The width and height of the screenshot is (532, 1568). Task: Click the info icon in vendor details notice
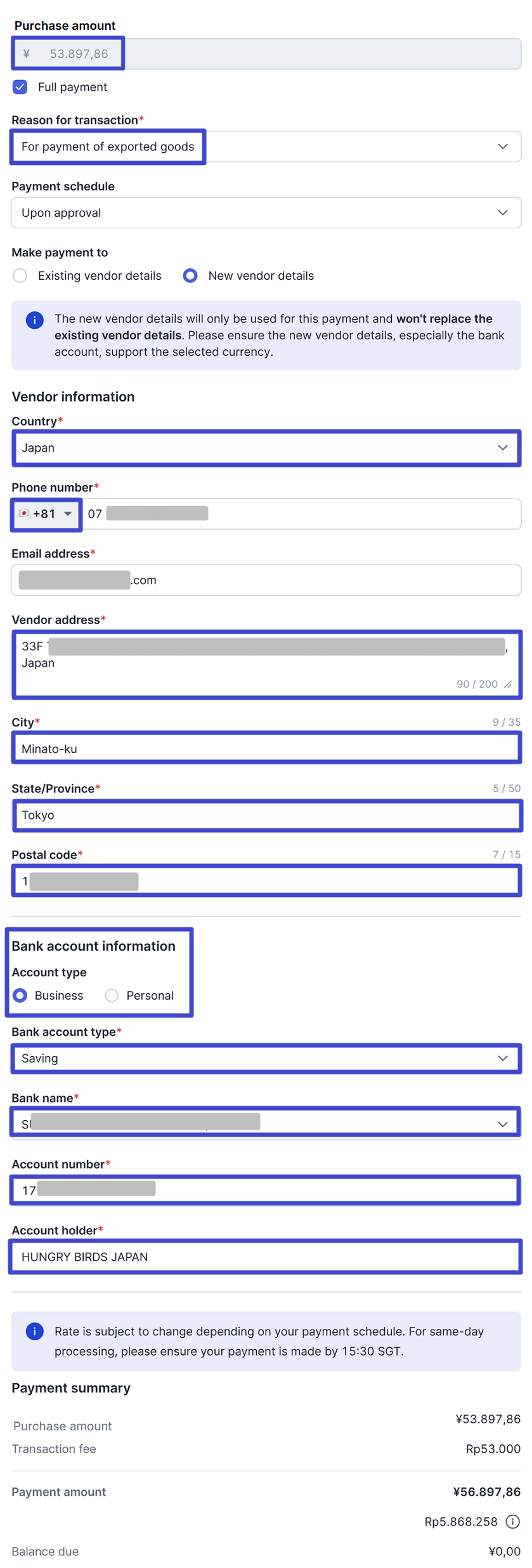pos(35,320)
